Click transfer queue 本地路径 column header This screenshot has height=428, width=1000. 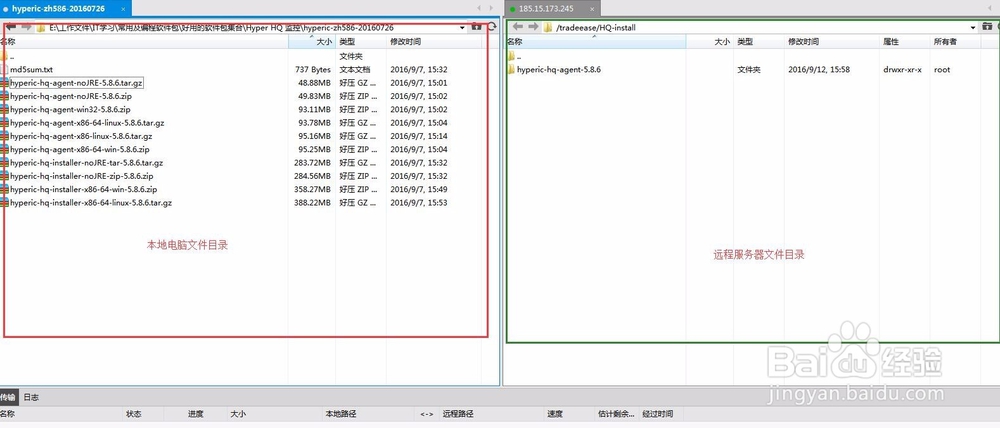tap(341, 414)
